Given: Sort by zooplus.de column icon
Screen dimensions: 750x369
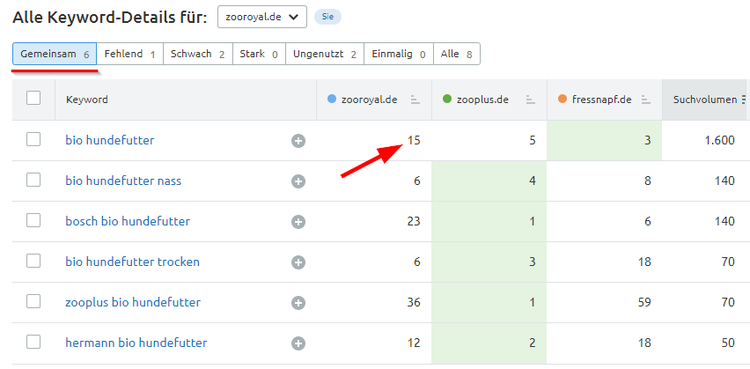Looking at the screenshot, I should (530, 100).
